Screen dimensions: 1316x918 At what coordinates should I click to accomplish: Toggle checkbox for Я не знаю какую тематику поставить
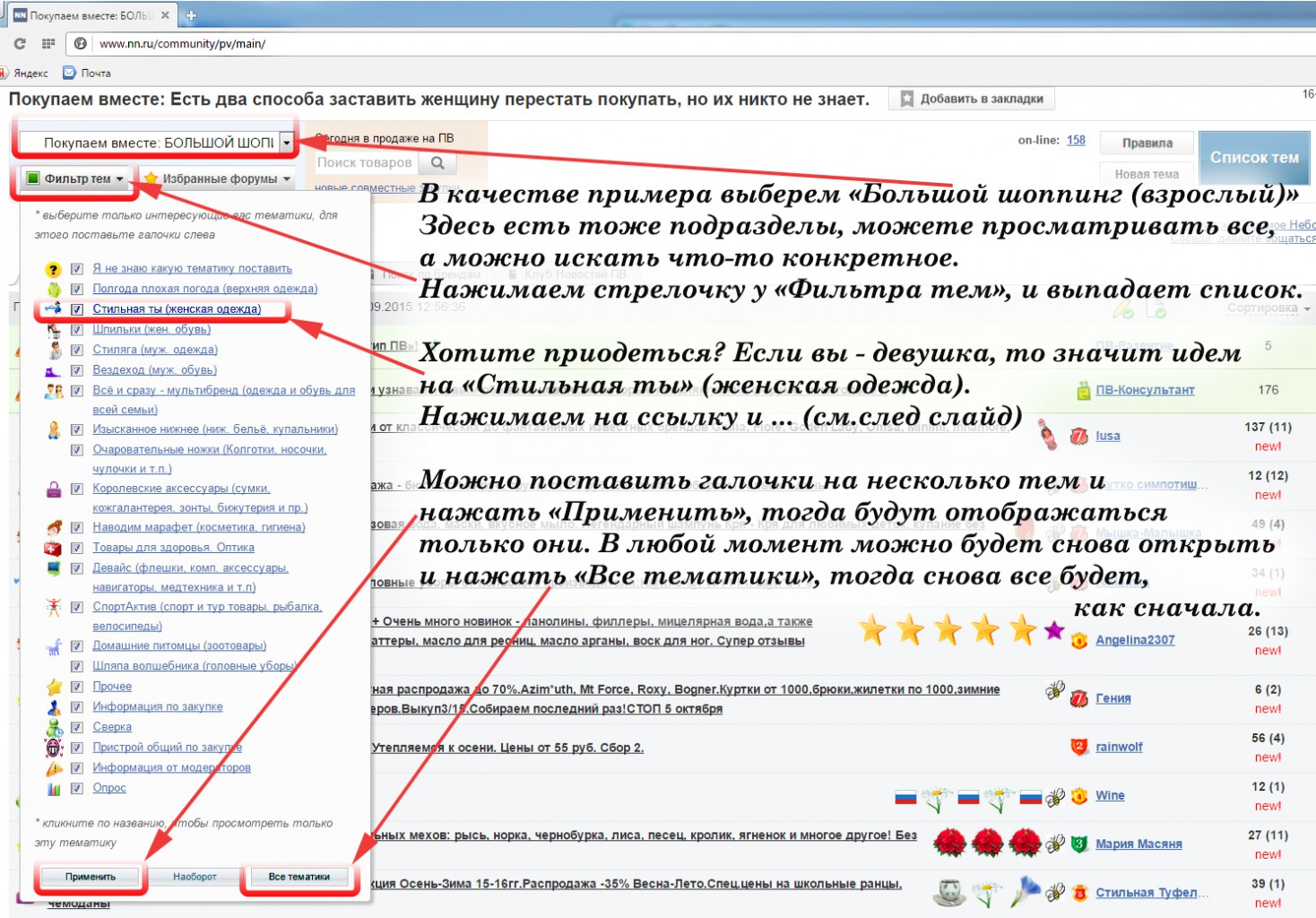[x=77, y=269]
